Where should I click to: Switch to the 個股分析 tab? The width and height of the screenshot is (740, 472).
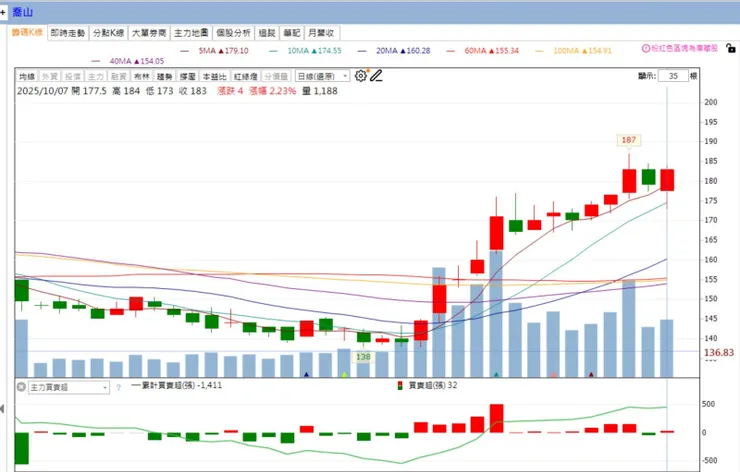(234, 33)
